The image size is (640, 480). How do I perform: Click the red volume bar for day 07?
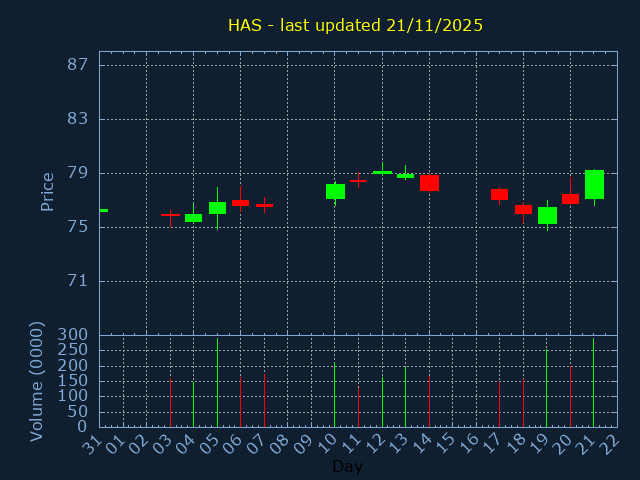pos(264,400)
